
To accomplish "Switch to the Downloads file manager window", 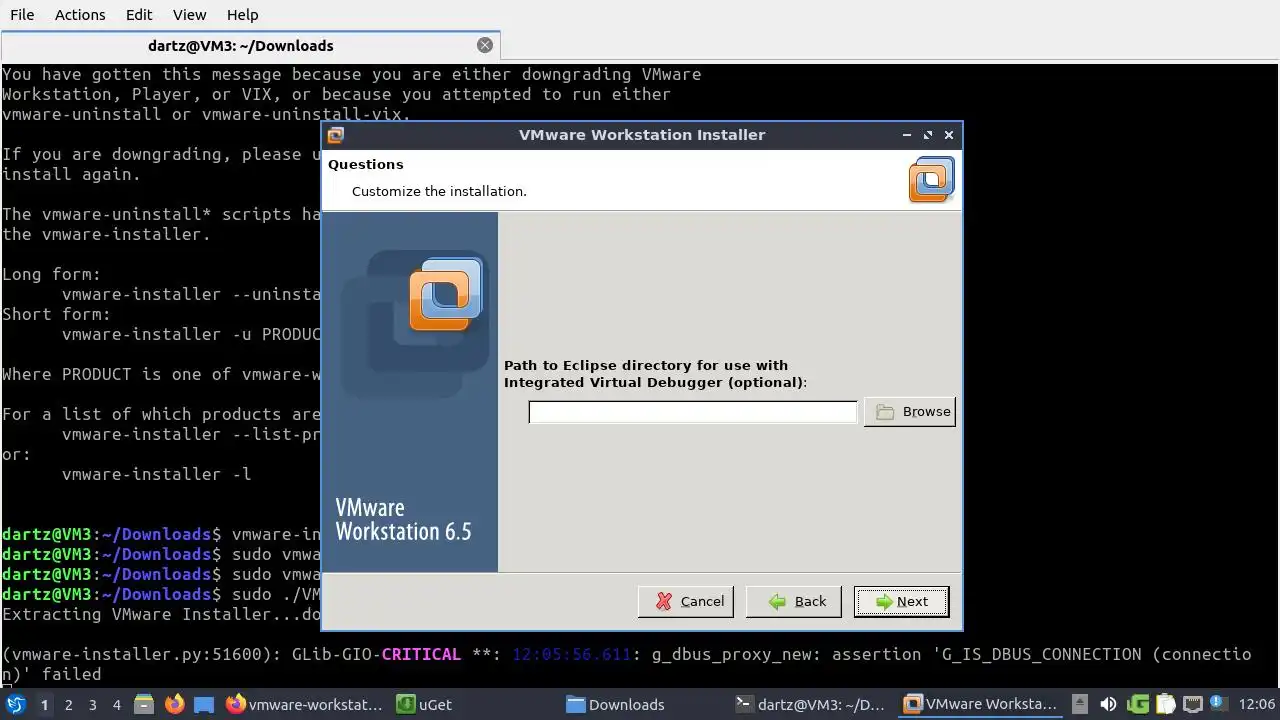I will [x=645, y=705].
